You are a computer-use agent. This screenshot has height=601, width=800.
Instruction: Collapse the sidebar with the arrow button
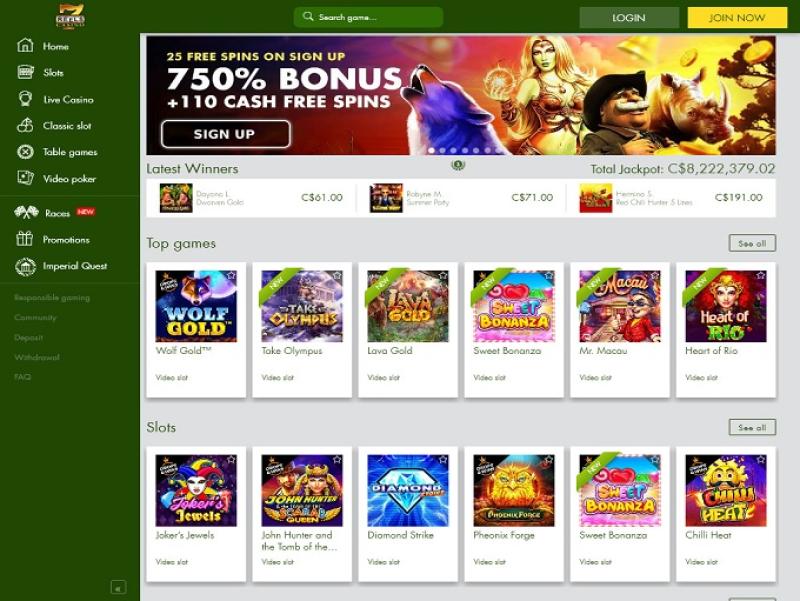pyautogui.click(x=118, y=588)
